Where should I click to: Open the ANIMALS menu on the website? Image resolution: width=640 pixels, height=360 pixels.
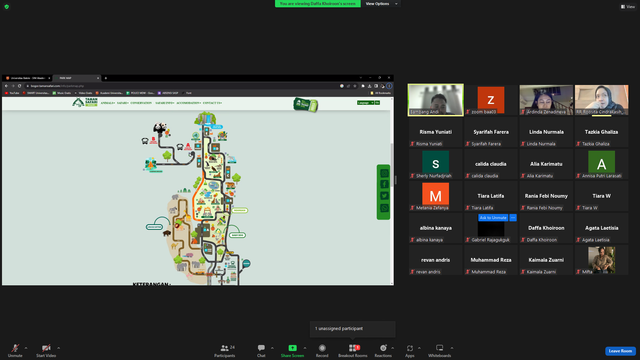108,103
